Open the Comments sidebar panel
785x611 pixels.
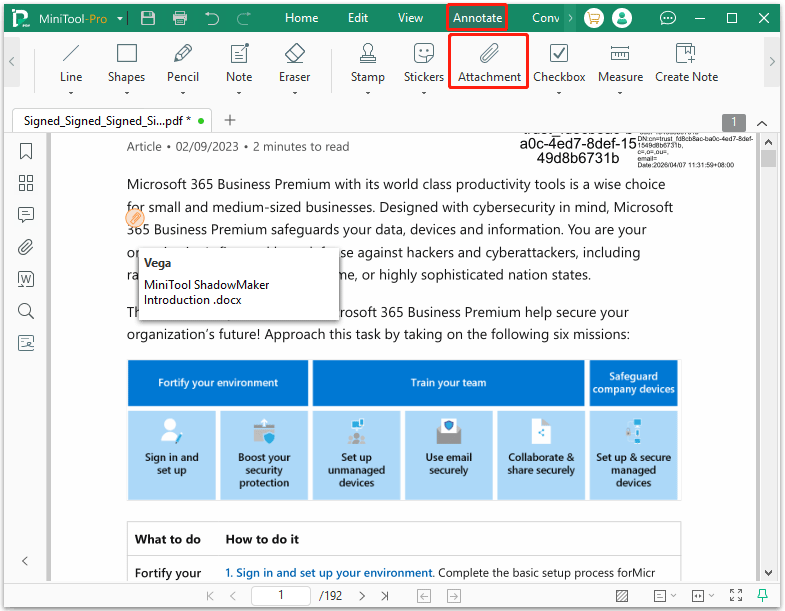tap(26, 215)
